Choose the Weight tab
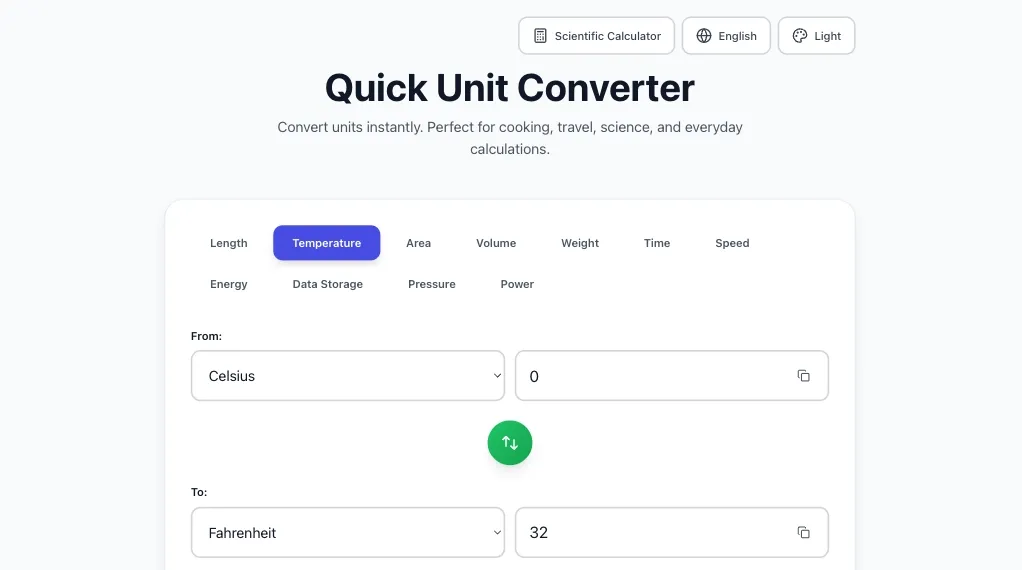This screenshot has height=570, width=1022. pyautogui.click(x=580, y=243)
